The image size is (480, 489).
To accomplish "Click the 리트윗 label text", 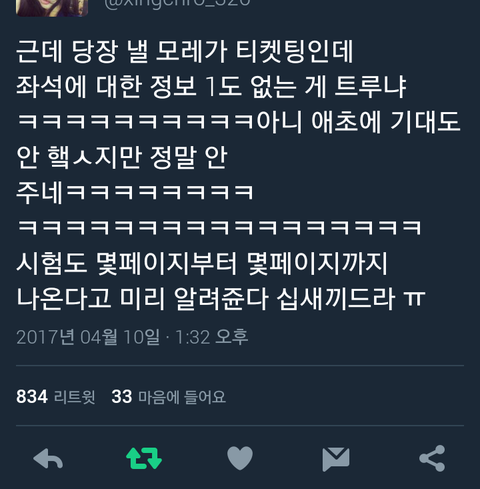I will [75, 397].
